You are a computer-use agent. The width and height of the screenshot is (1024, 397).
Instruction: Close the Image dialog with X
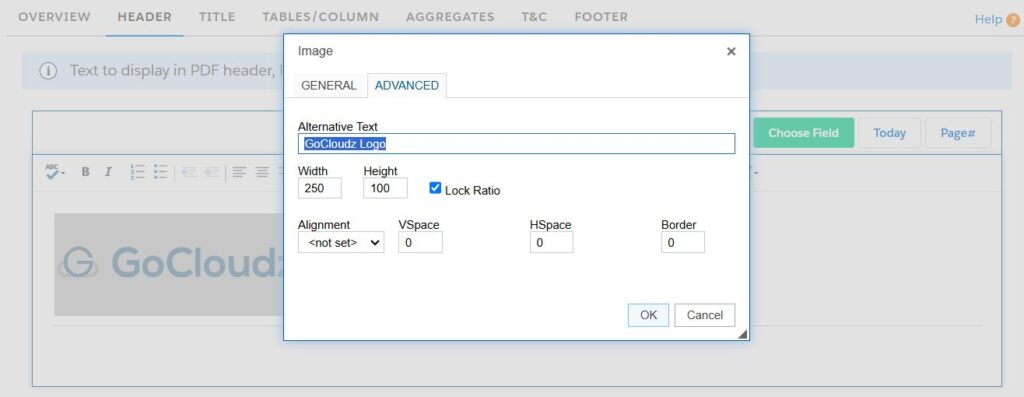[731, 51]
